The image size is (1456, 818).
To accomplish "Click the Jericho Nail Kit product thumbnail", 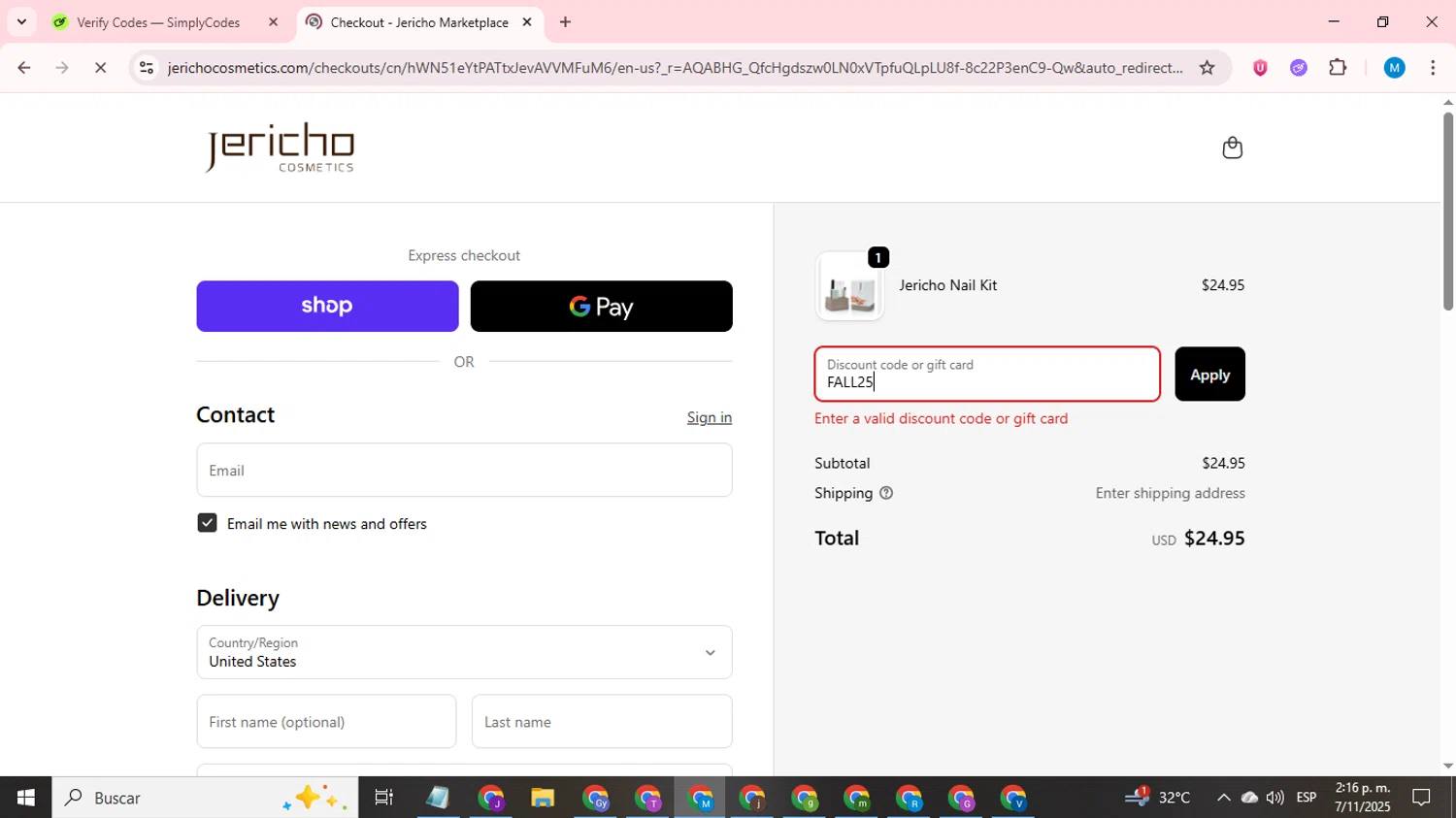I will coord(850,286).
